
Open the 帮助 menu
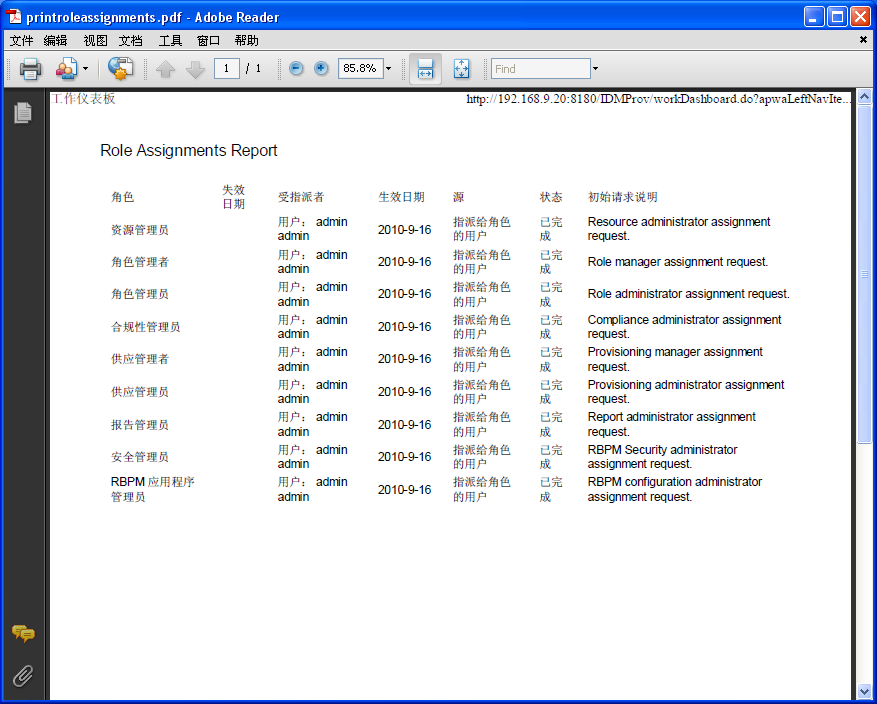(x=247, y=40)
